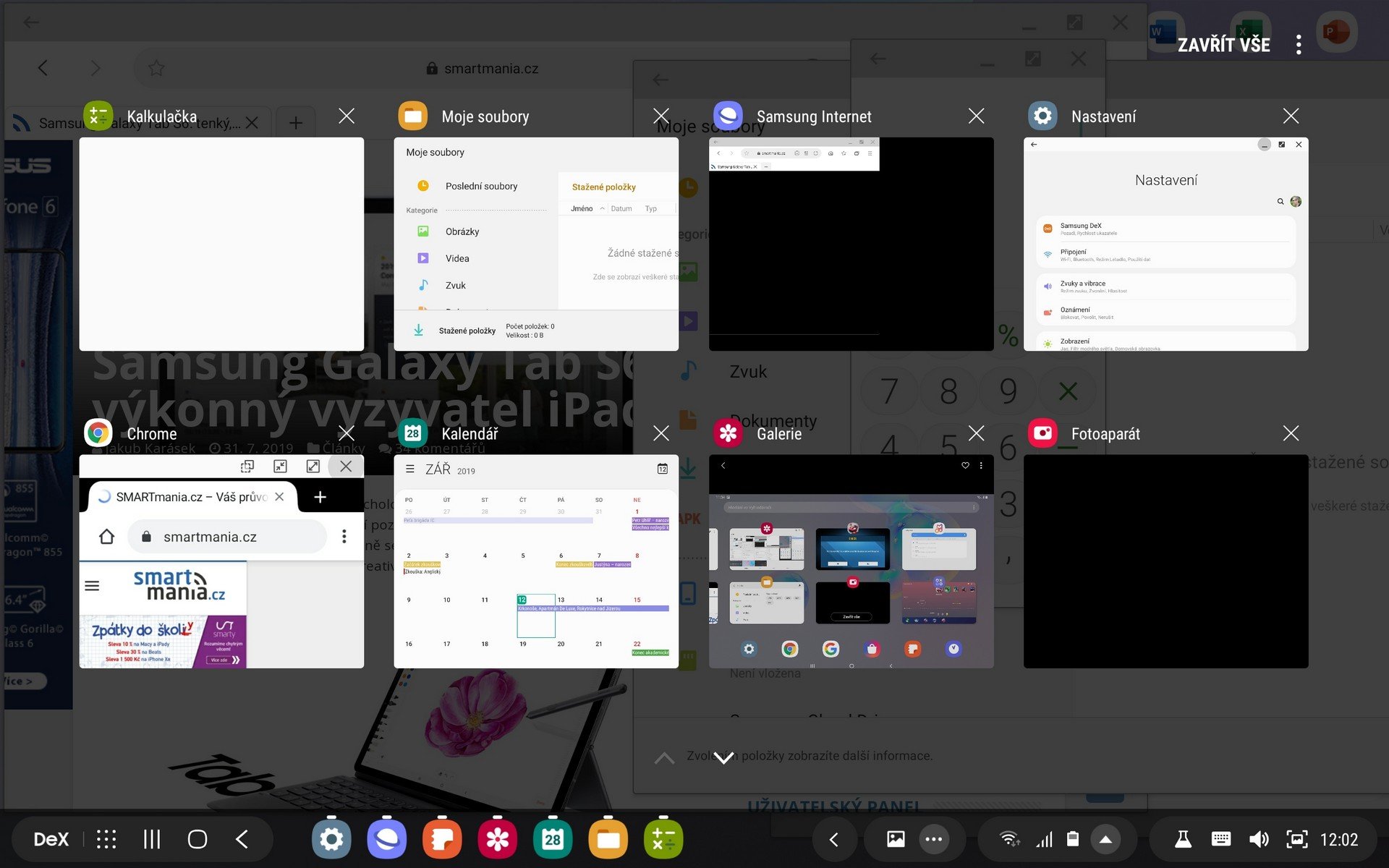1389x868 pixels.
Task: Show more options three-dot tray button
Action: 934,839
